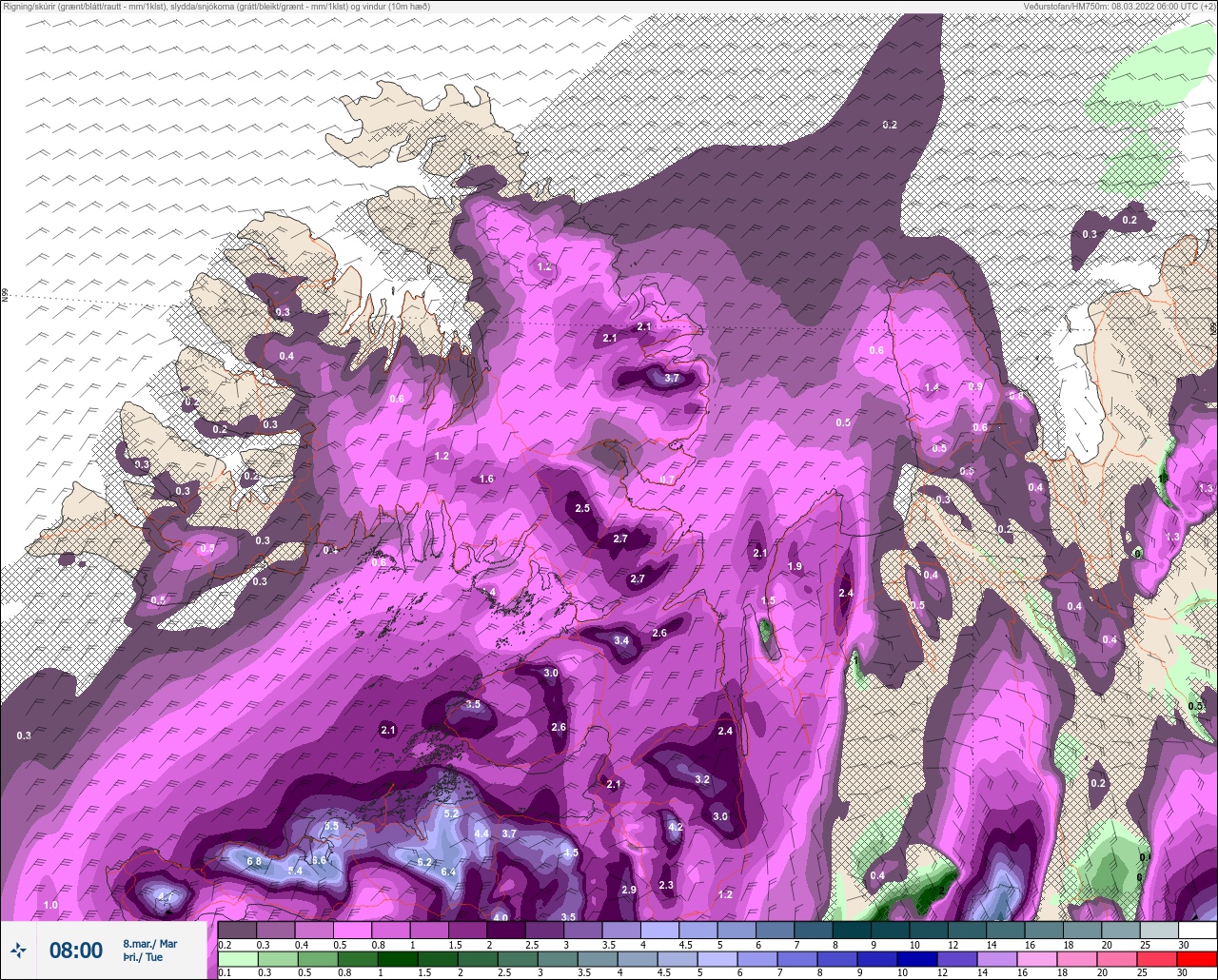Click the light gray upper-legend swatch between 25 and 30
This screenshot has height=980, width=1218.
[1159, 930]
